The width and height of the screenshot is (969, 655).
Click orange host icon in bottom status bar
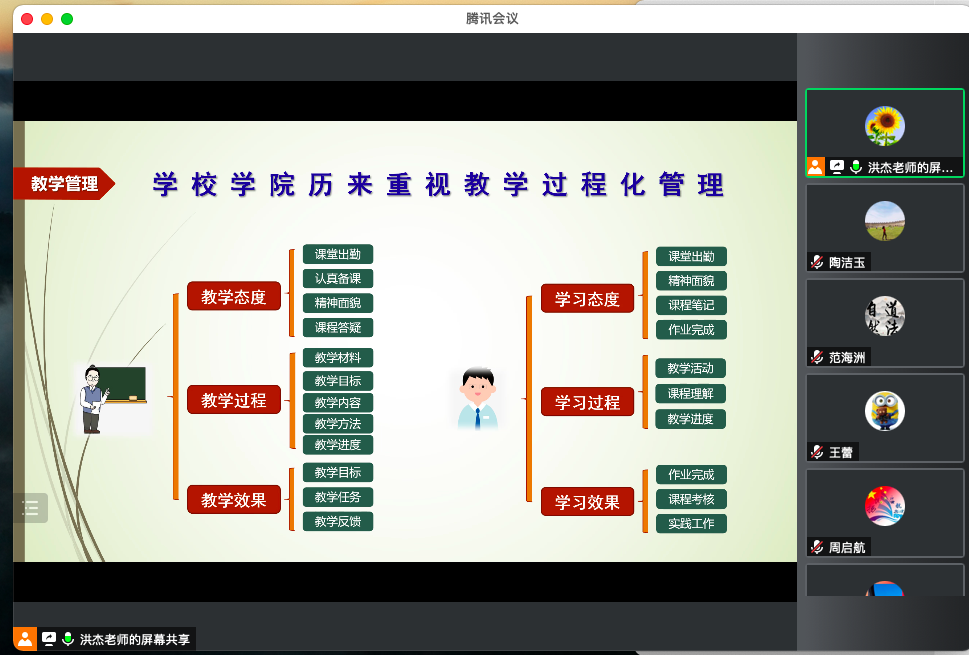click(x=25, y=639)
